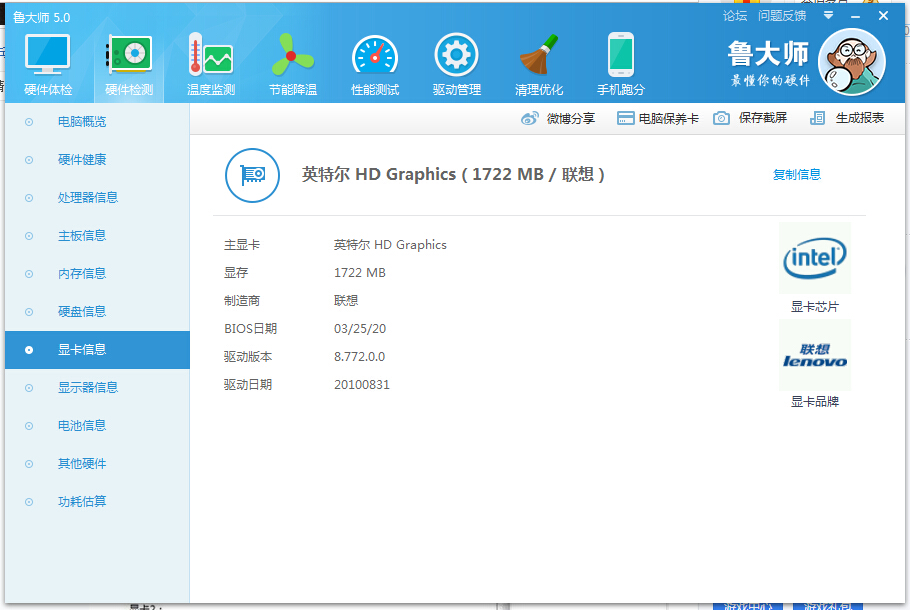Launch 性能测试 performance gauge icon
Screen dimensions: 910x610
click(x=375, y=55)
